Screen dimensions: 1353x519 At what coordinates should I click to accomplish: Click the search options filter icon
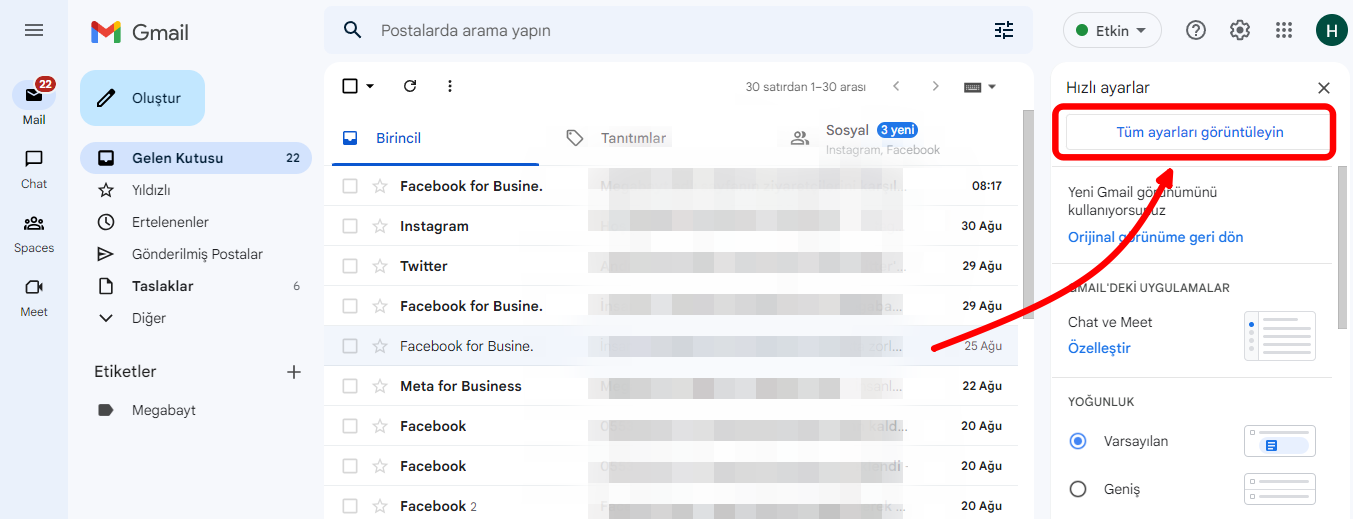click(x=1004, y=30)
